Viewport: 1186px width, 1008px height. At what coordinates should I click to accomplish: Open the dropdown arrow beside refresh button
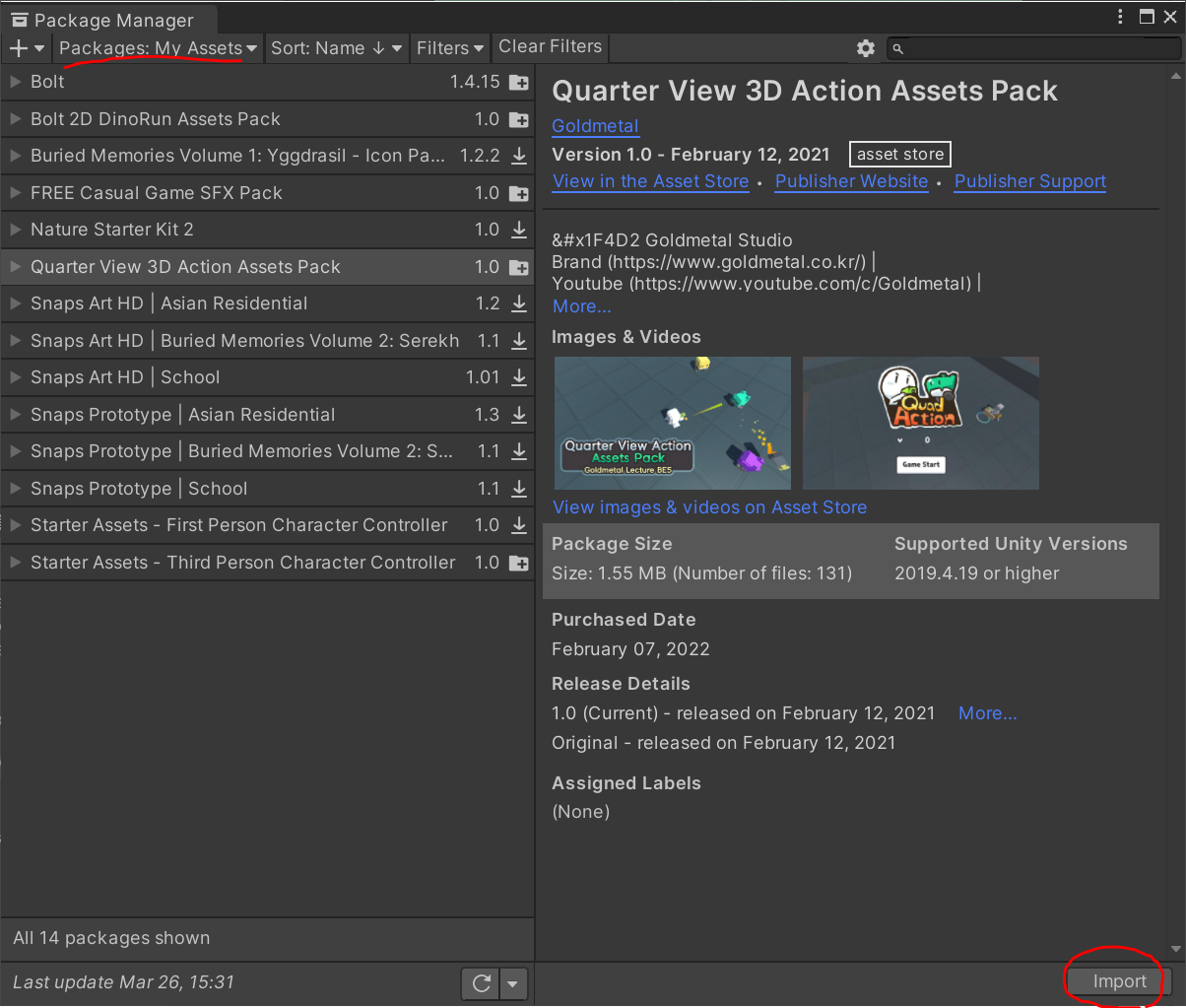tap(514, 983)
